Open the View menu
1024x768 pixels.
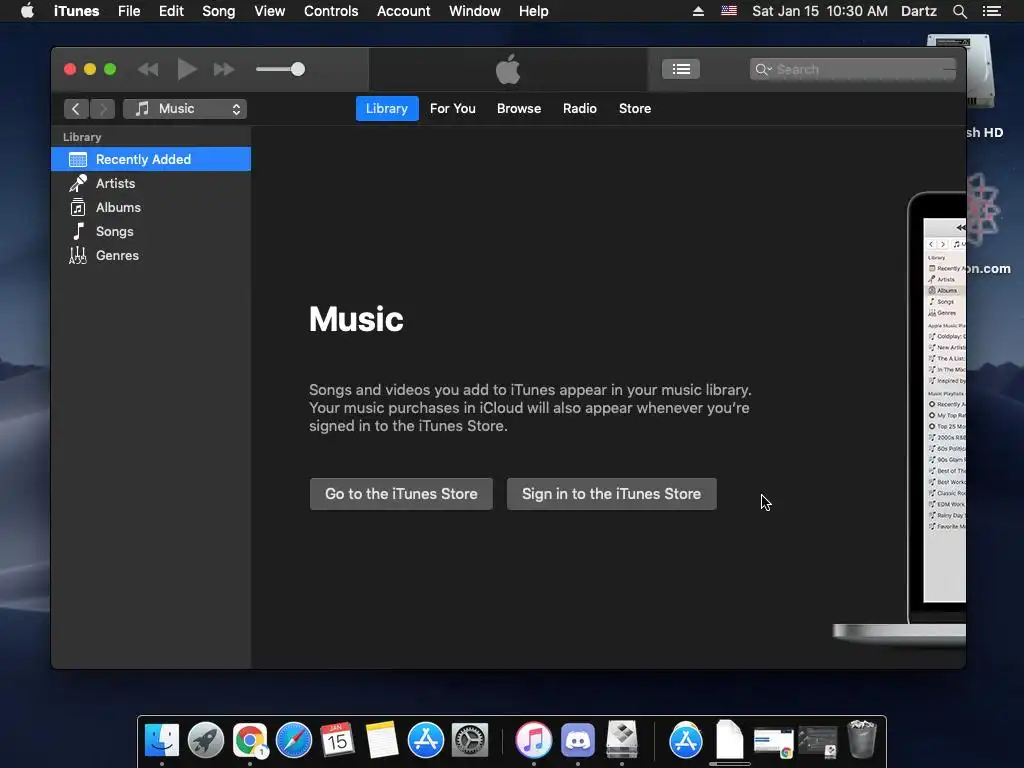point(269,11)
